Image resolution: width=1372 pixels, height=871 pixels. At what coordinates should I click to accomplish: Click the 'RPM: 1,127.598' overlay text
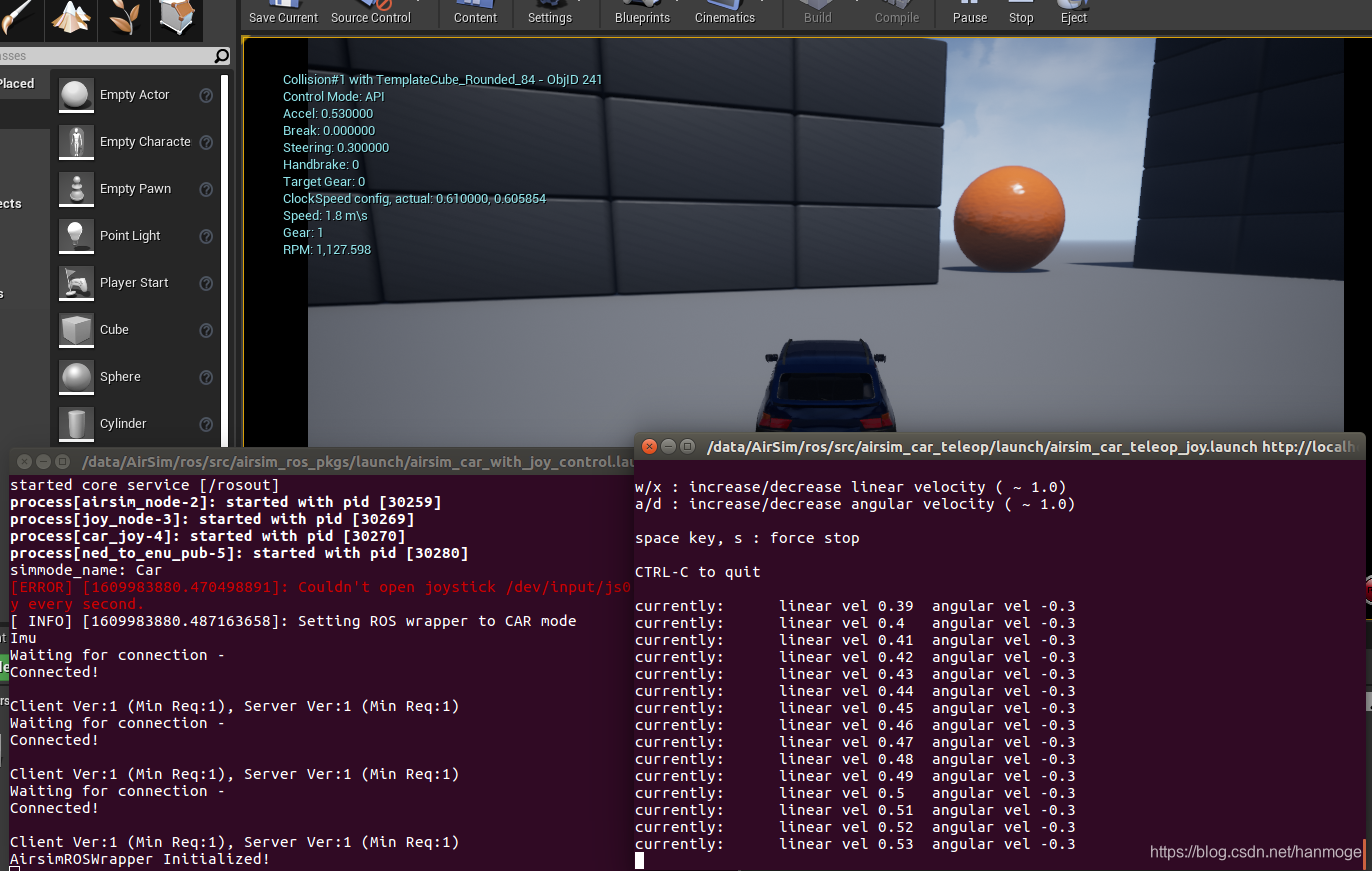coord(327,250)
